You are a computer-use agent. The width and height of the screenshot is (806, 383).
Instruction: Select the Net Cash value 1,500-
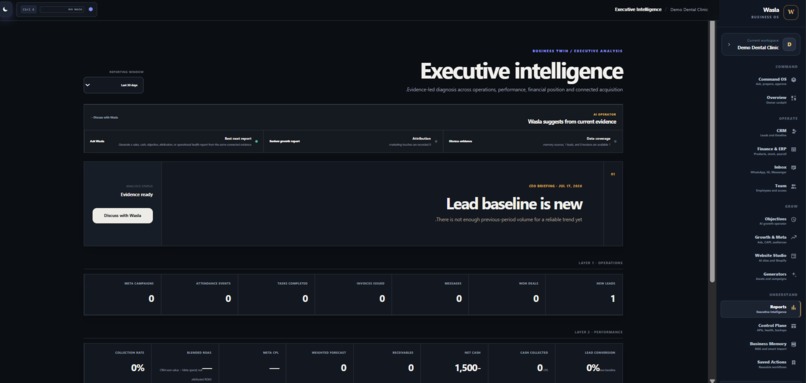[468, 368]
